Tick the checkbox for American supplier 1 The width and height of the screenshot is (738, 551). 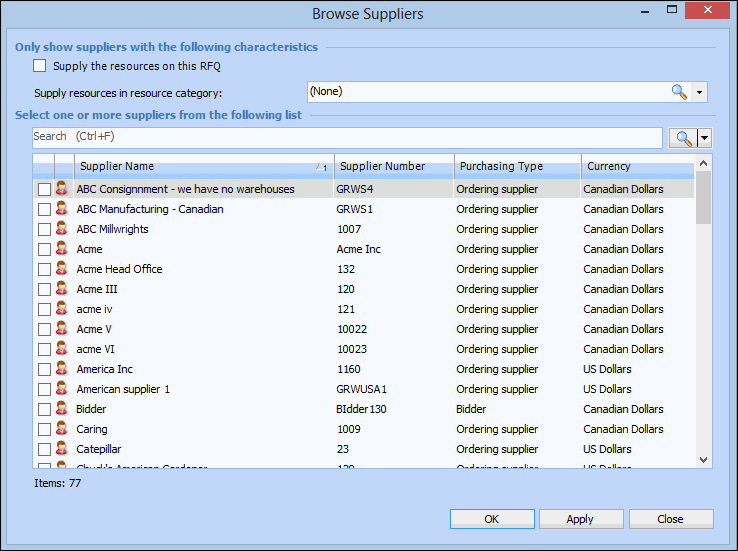tap(44, 389)
